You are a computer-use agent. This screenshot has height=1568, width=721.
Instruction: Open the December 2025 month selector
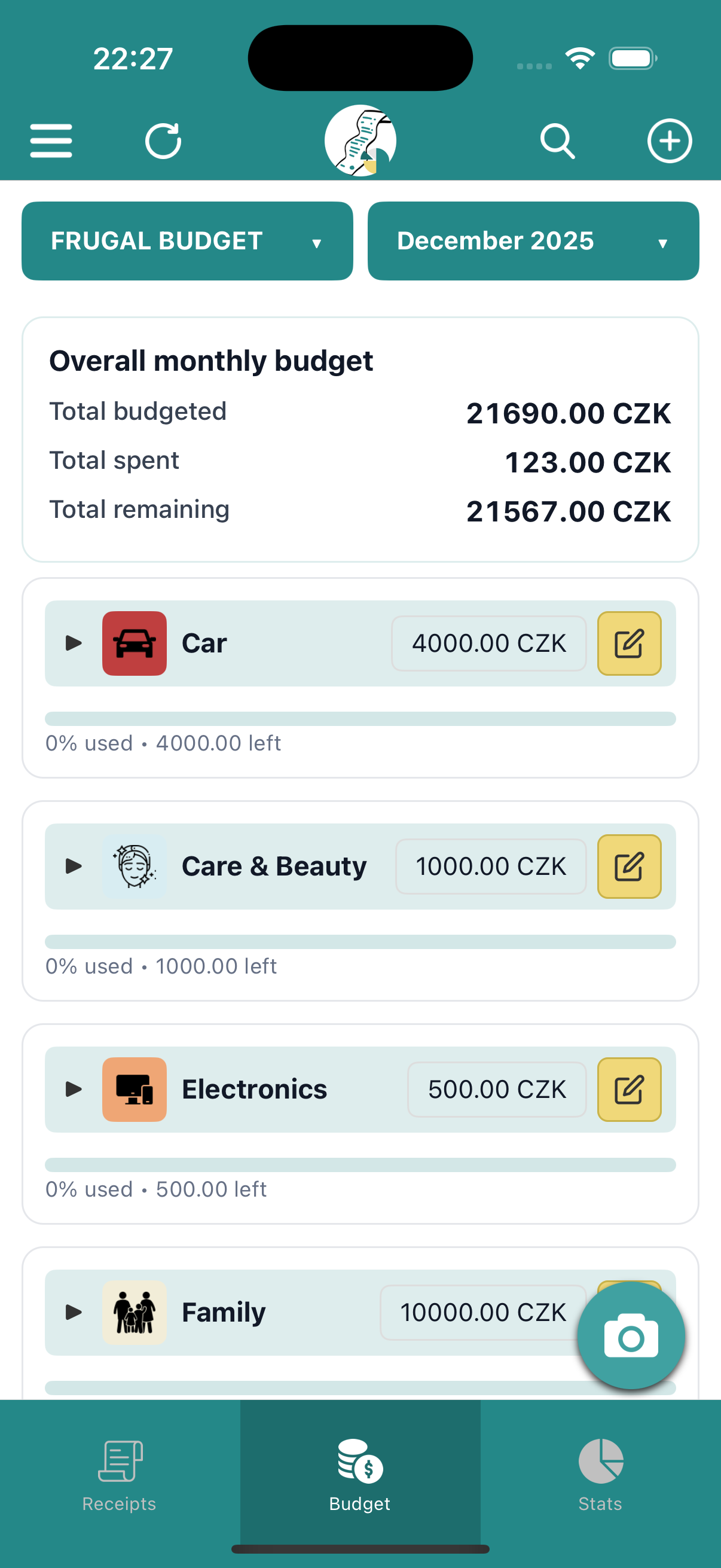533,241
